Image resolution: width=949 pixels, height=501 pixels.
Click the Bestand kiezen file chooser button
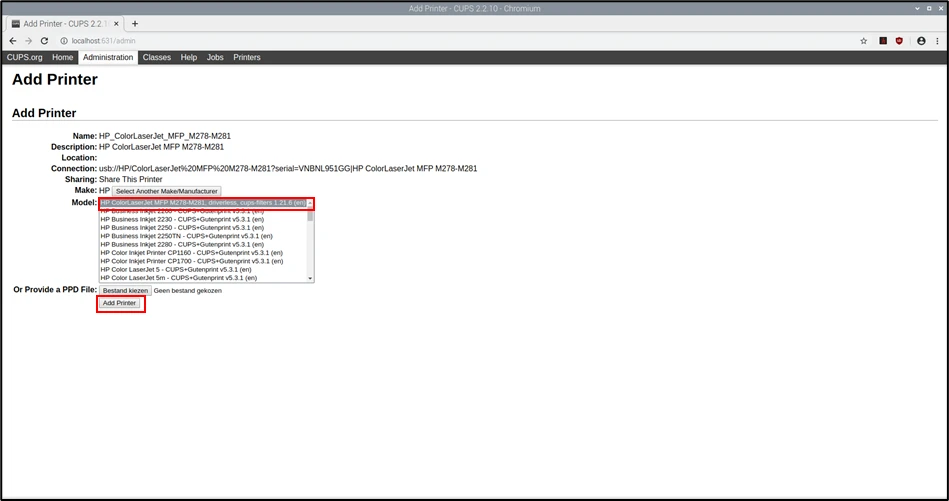coord(125,290)
